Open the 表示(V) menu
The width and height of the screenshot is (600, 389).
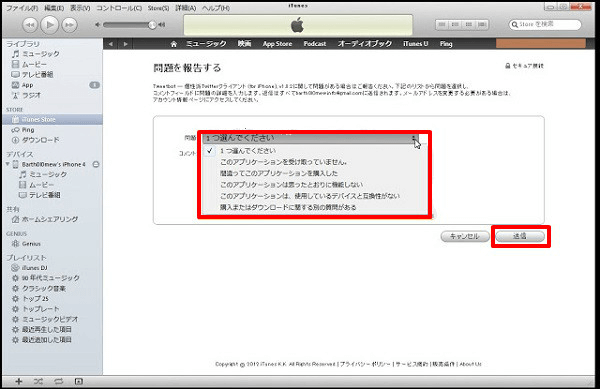pos(80,8)
